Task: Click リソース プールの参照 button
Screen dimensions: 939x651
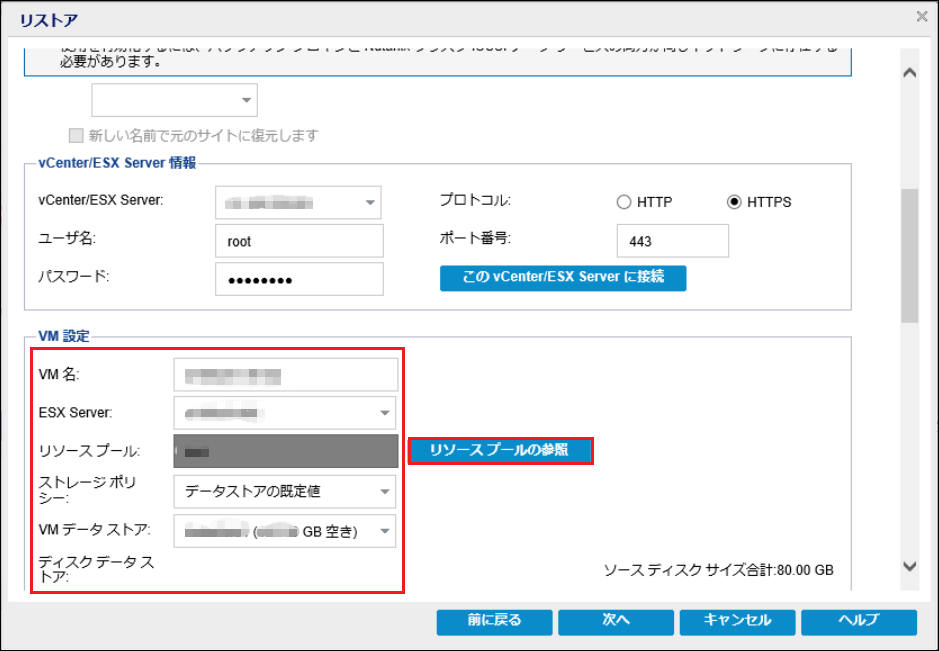Action: (x=500, y=451)
